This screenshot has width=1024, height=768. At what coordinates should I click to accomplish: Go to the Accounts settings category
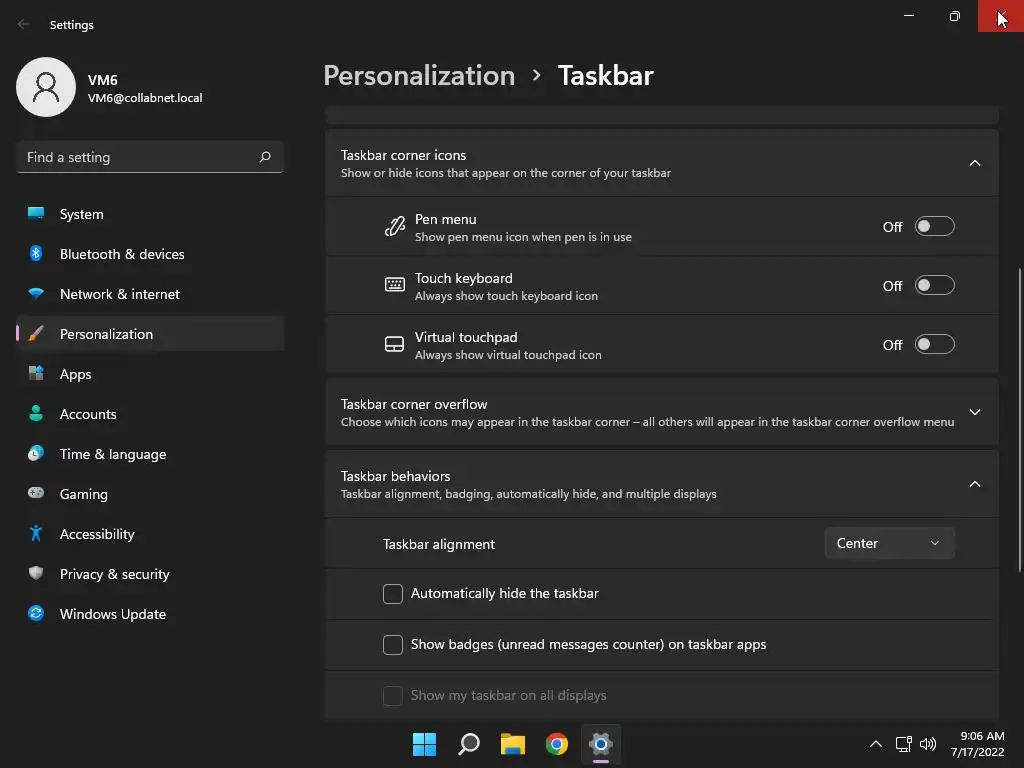click(x=88, y=414)
